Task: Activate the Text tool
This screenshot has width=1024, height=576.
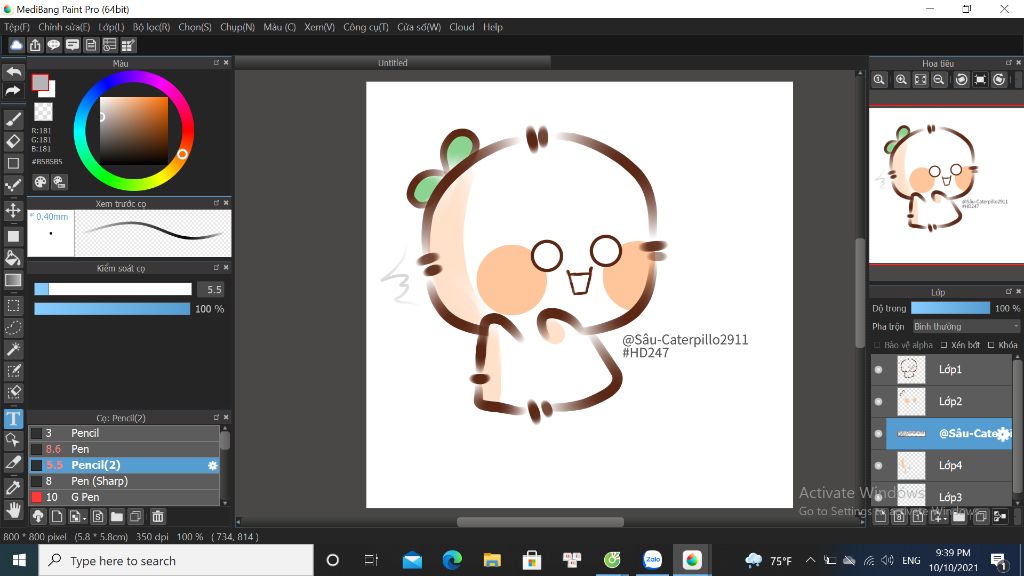Action: tap(14, 419)
